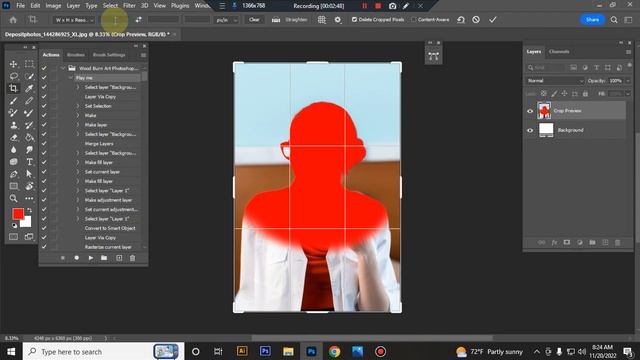
Task: Click Crop Preview layer thumbnail
Action: click(544, 111)
